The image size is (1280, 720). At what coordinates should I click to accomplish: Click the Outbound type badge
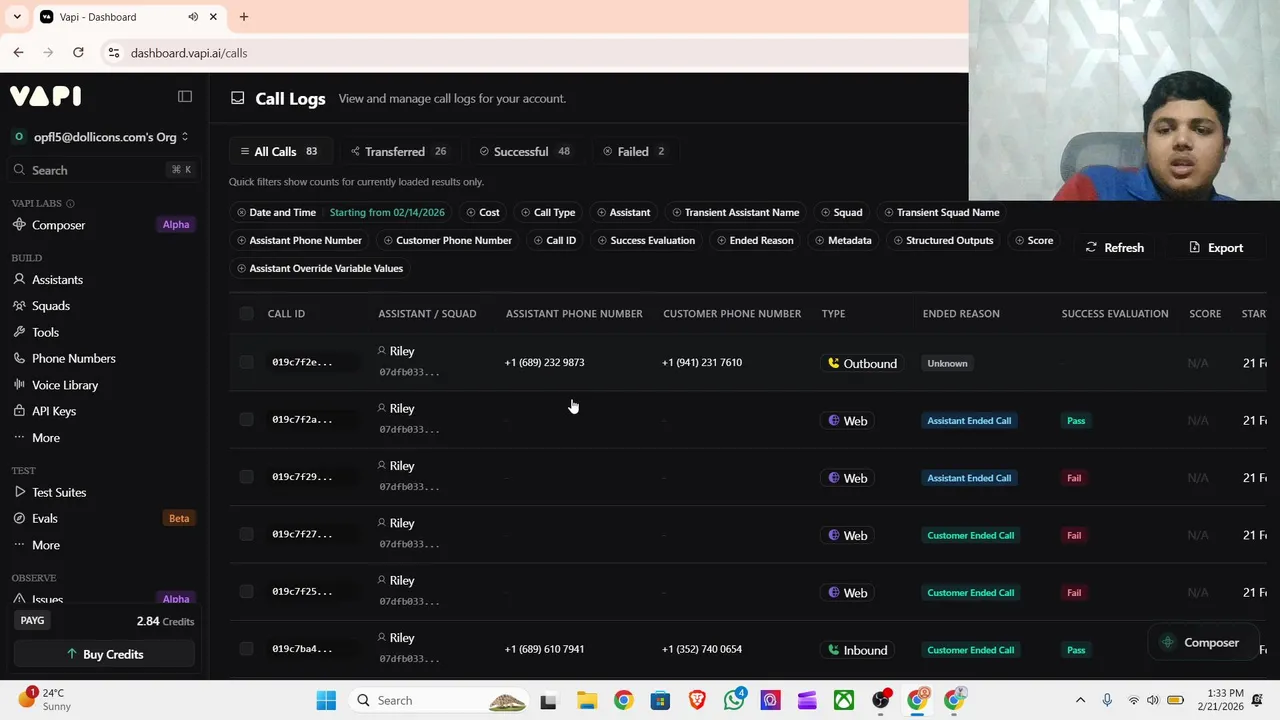[x=861, y=363]
